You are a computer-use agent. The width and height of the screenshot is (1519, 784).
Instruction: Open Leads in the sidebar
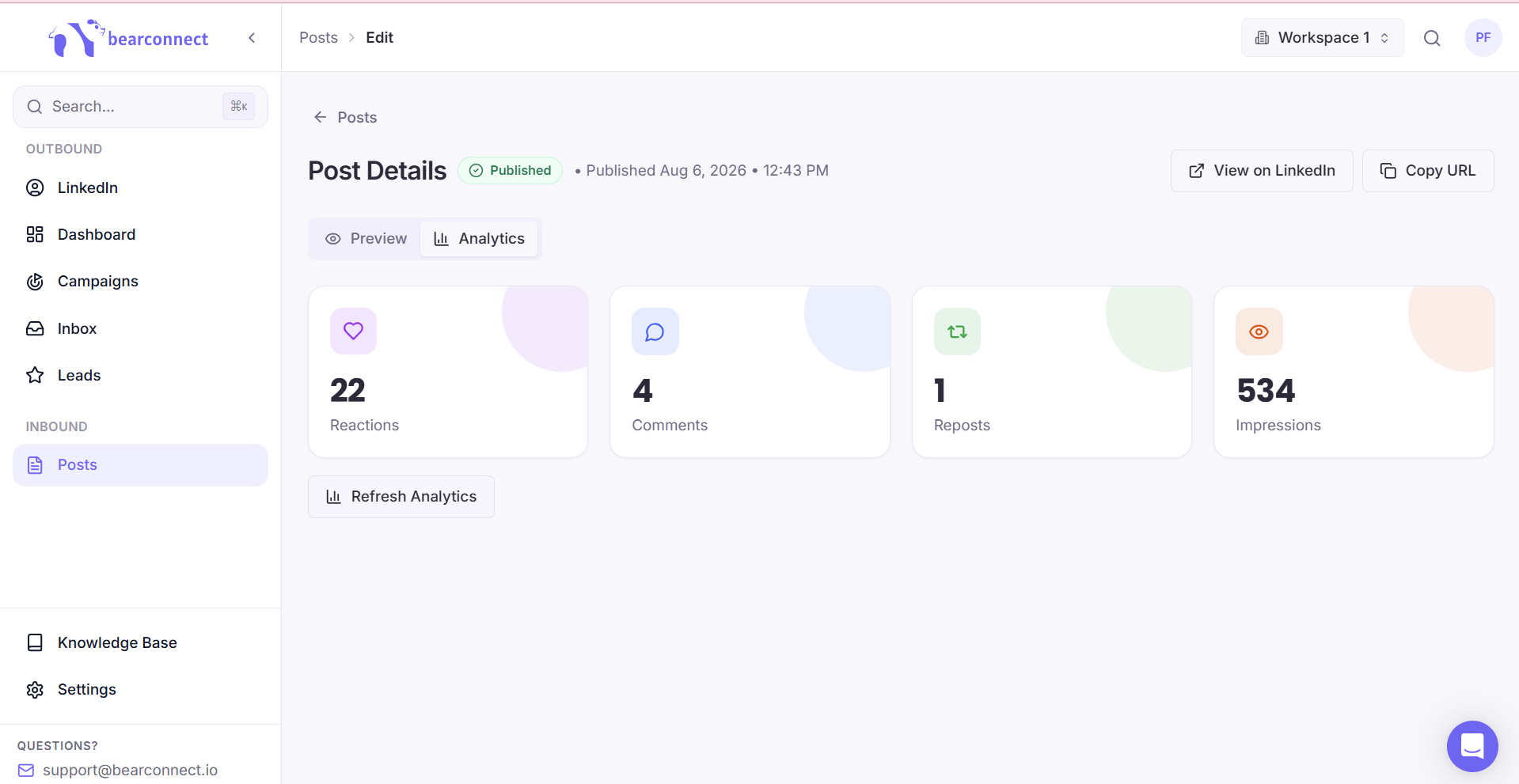point(140,375)
